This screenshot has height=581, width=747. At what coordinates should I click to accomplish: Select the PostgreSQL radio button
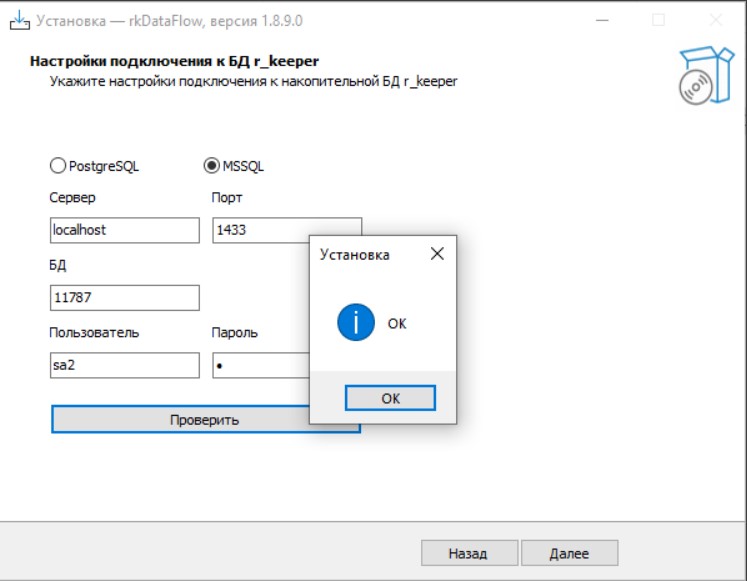[58, 166]
